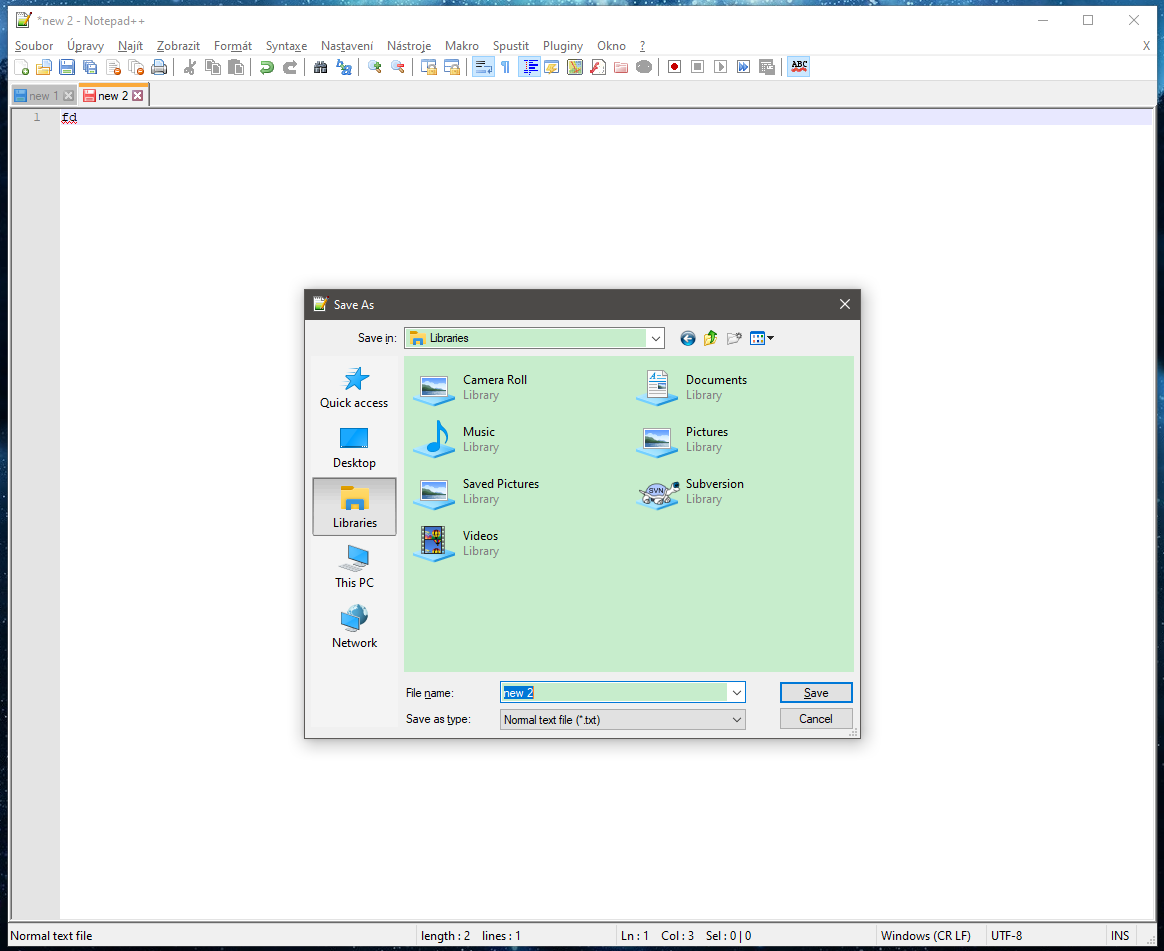Click the Replace toolbar icon
This screenshot has height=951, width=1164.
tap(344, 67)
